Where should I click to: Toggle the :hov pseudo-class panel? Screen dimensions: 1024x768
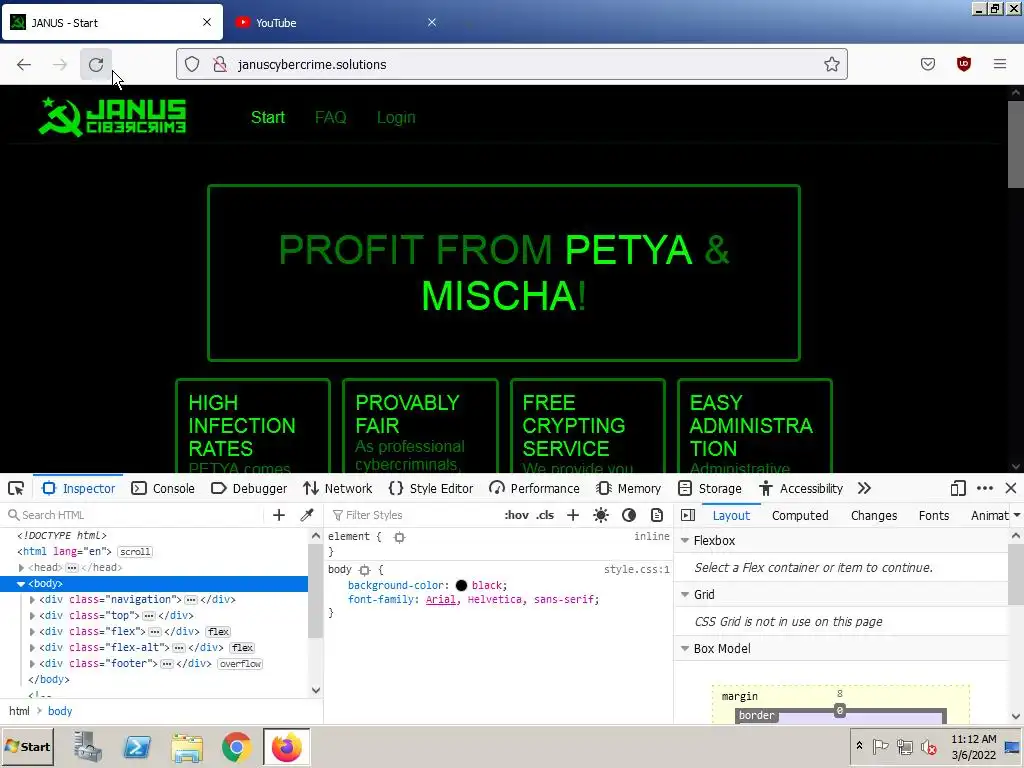pyautogui.click(x=517, y=515)
